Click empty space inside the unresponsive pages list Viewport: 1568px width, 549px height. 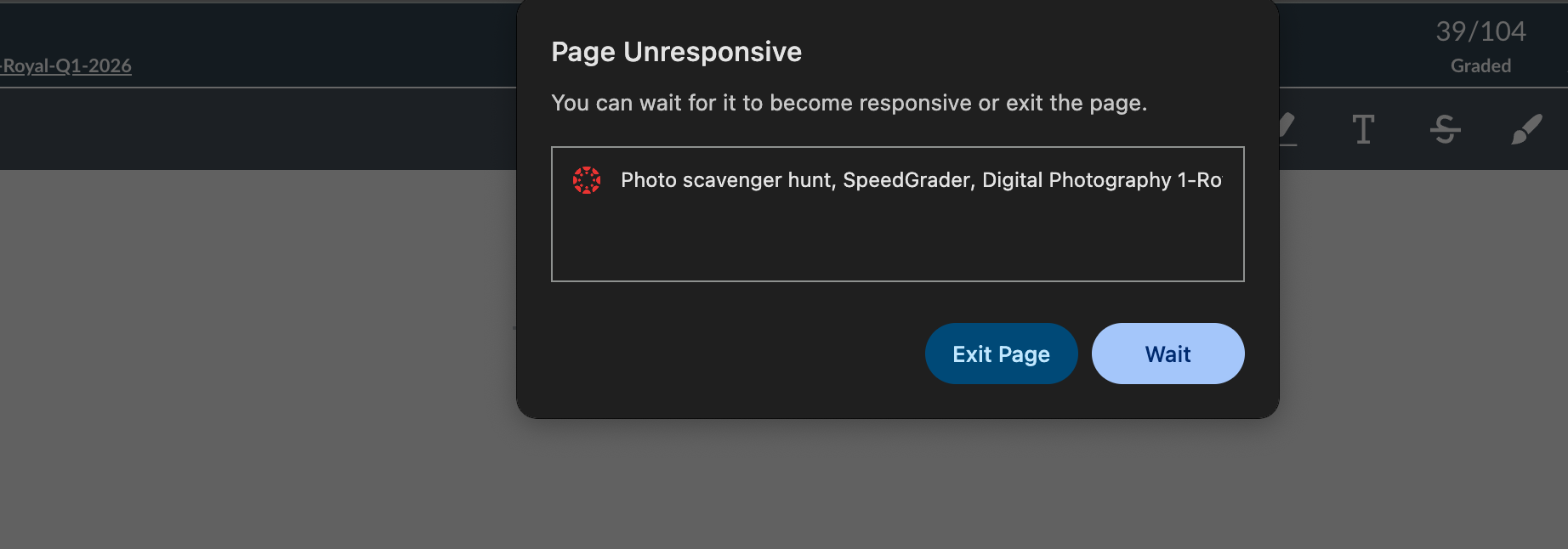tap(897, 242)
